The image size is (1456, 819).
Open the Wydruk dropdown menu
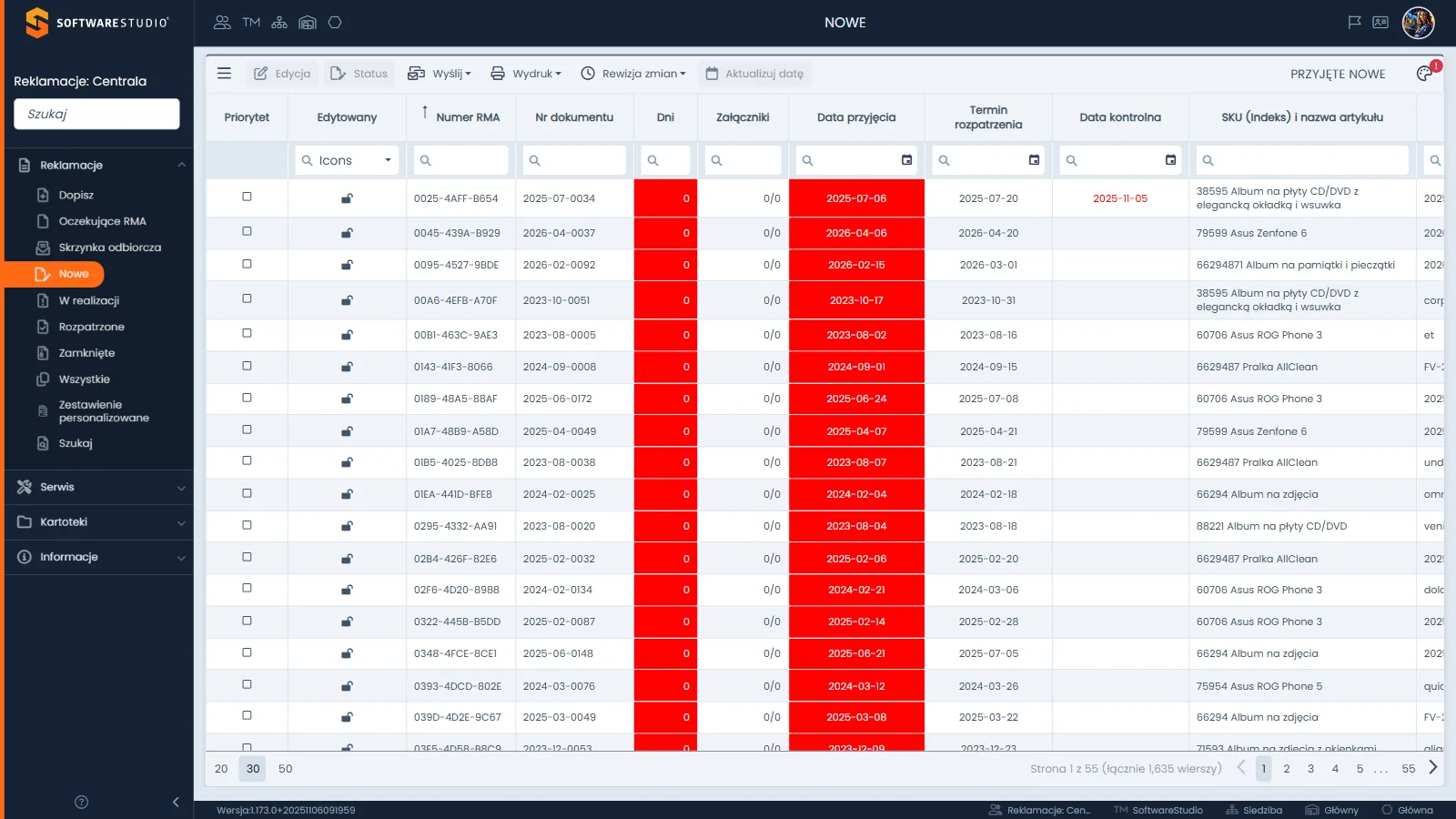coord(526,74)
